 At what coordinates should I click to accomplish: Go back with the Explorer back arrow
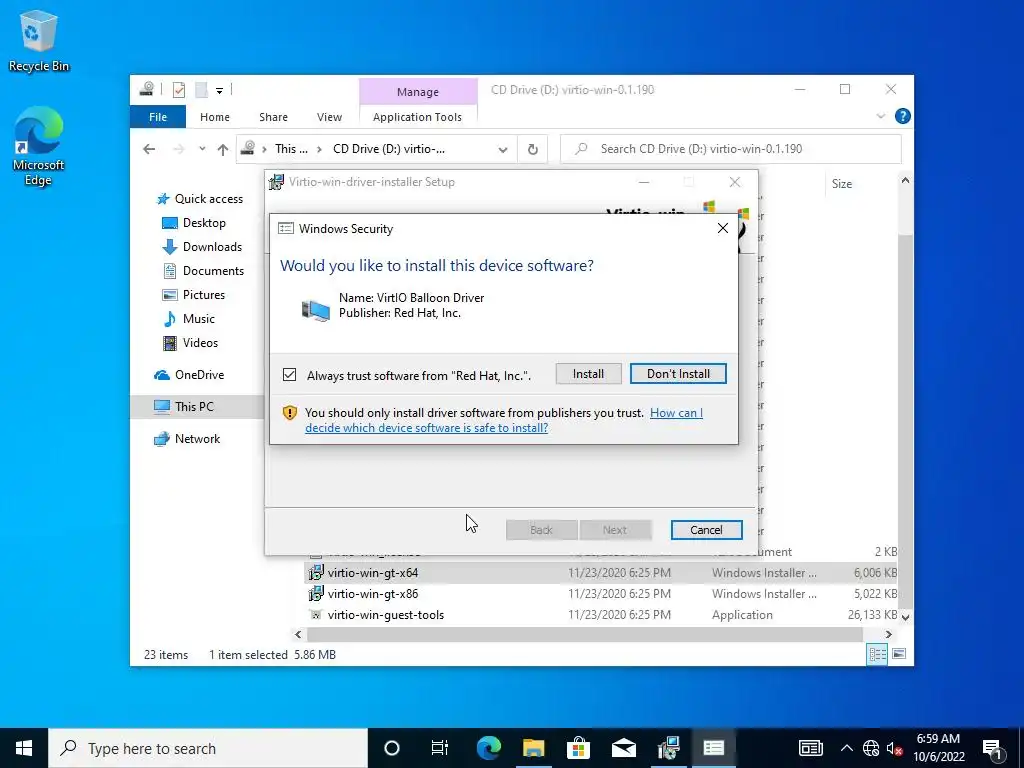[149, 149]
